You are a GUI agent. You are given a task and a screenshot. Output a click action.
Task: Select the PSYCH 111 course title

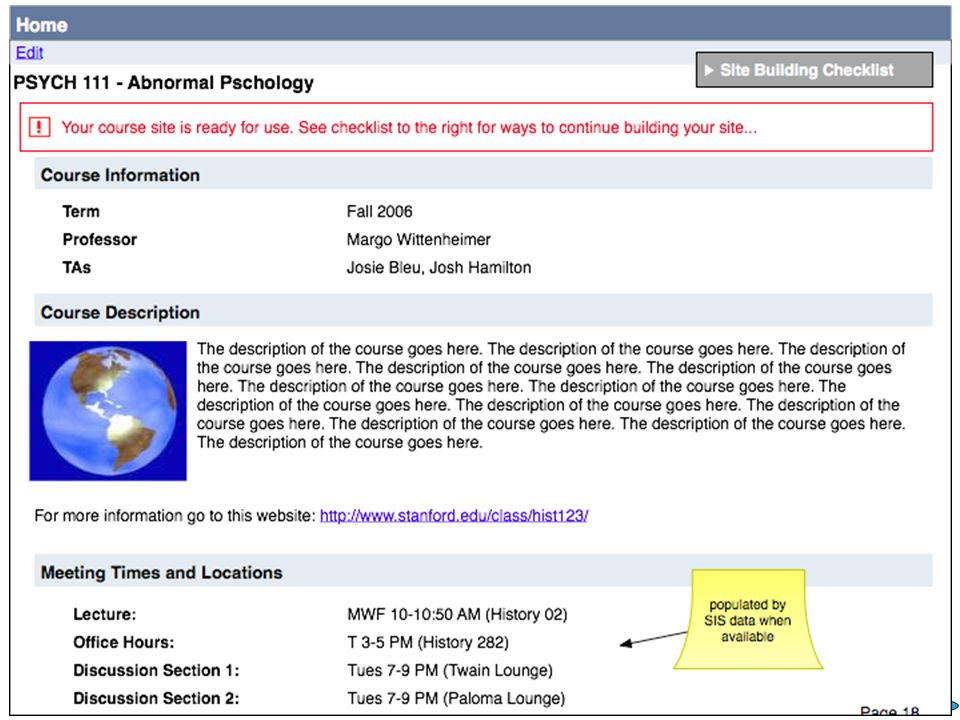pyautogui.click(x=163, y=83)
